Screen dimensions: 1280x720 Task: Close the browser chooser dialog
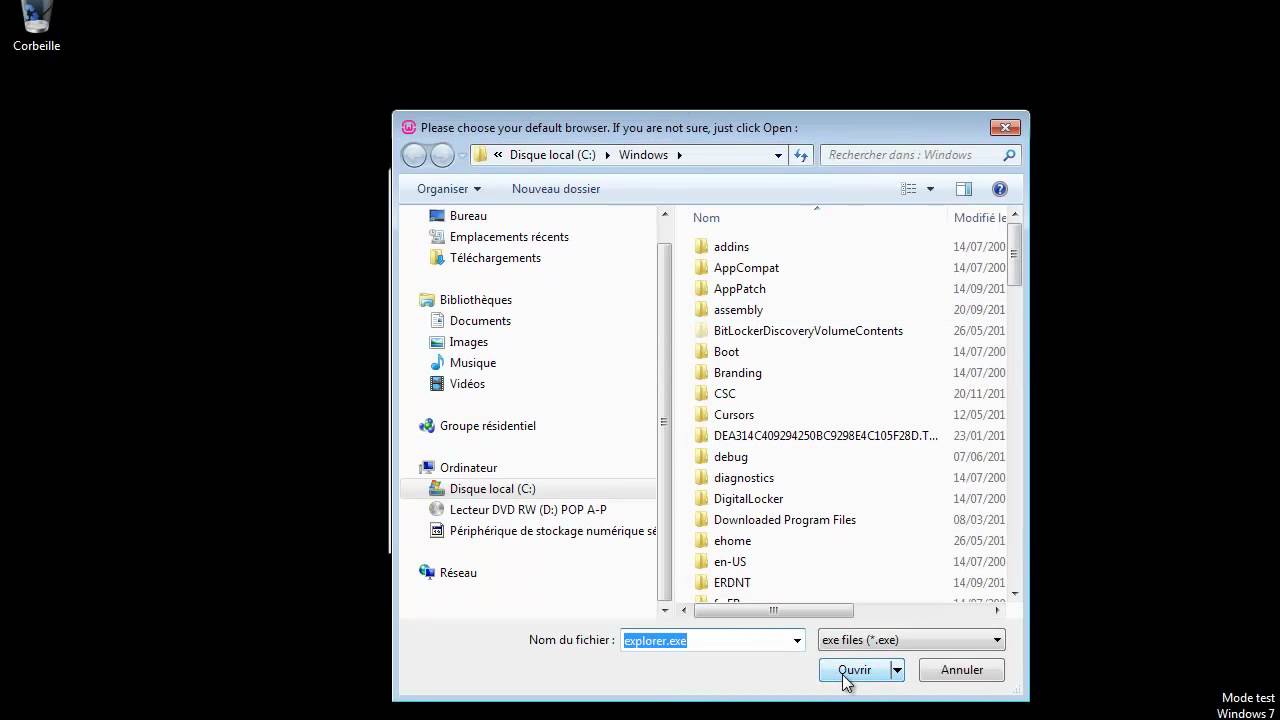click(1005, 127)
